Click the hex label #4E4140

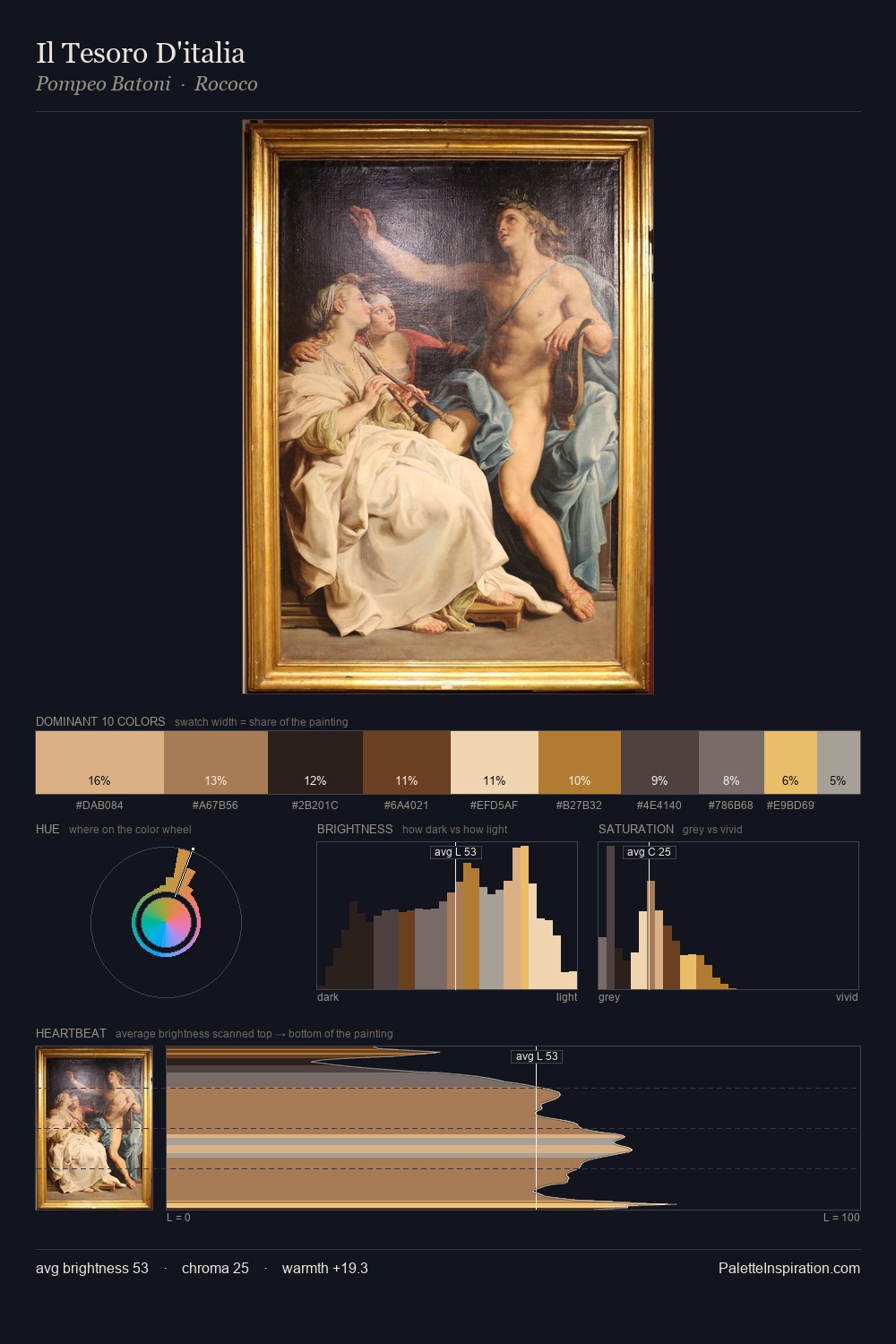coord(659,806)
